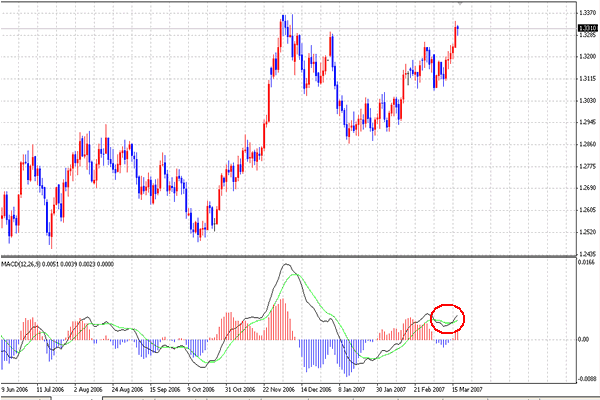Click the 1.2690 price axis label
Viewport: 600px width, 400px height.
point(587,188)
